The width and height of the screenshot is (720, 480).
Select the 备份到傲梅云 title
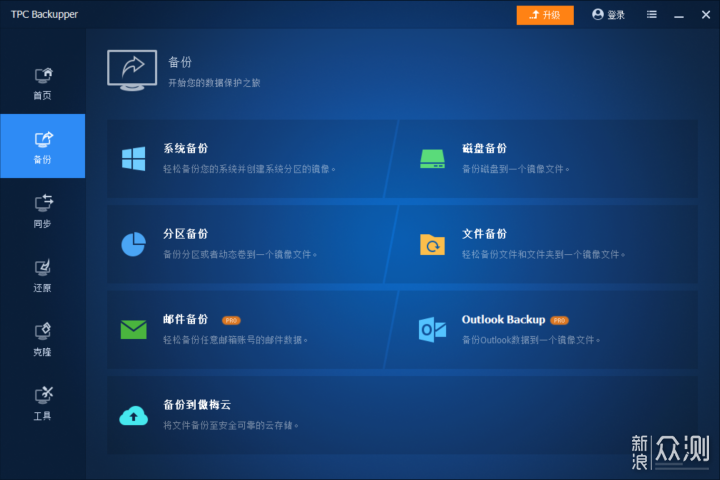197,405
